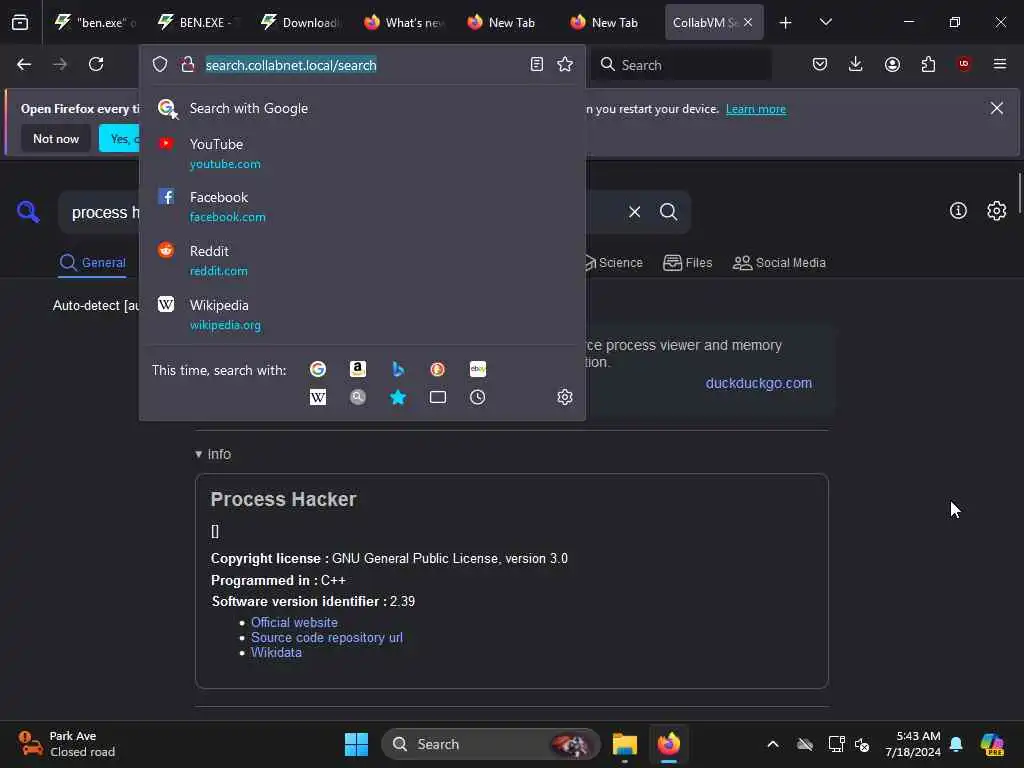Viewport: 1024px width, 768px height.
Task: Open File Explorer from the taskbar
Action: pyautogui.click(x=624, y=744)
